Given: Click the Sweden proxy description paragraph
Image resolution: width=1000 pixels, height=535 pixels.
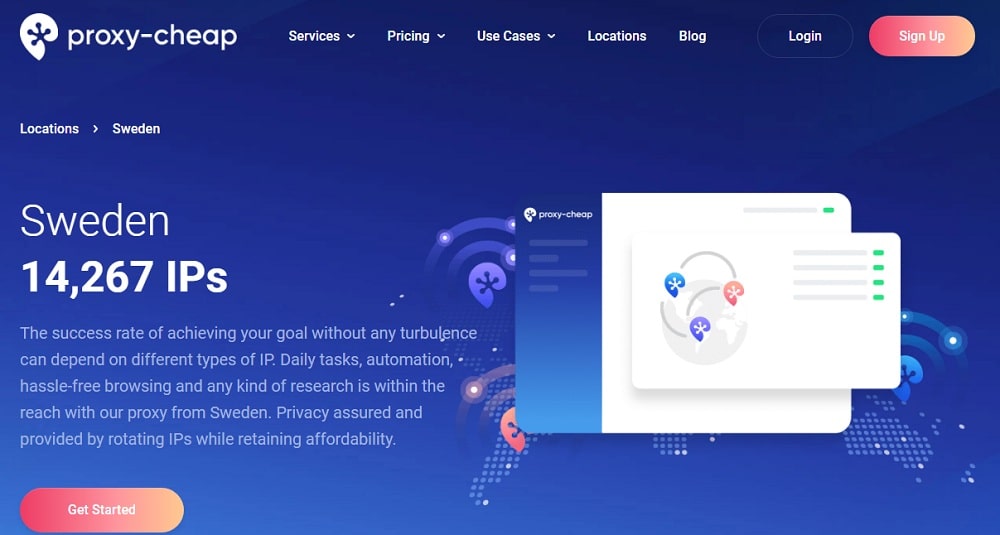Looking at the screenshot, I should [x=249, y=386].
